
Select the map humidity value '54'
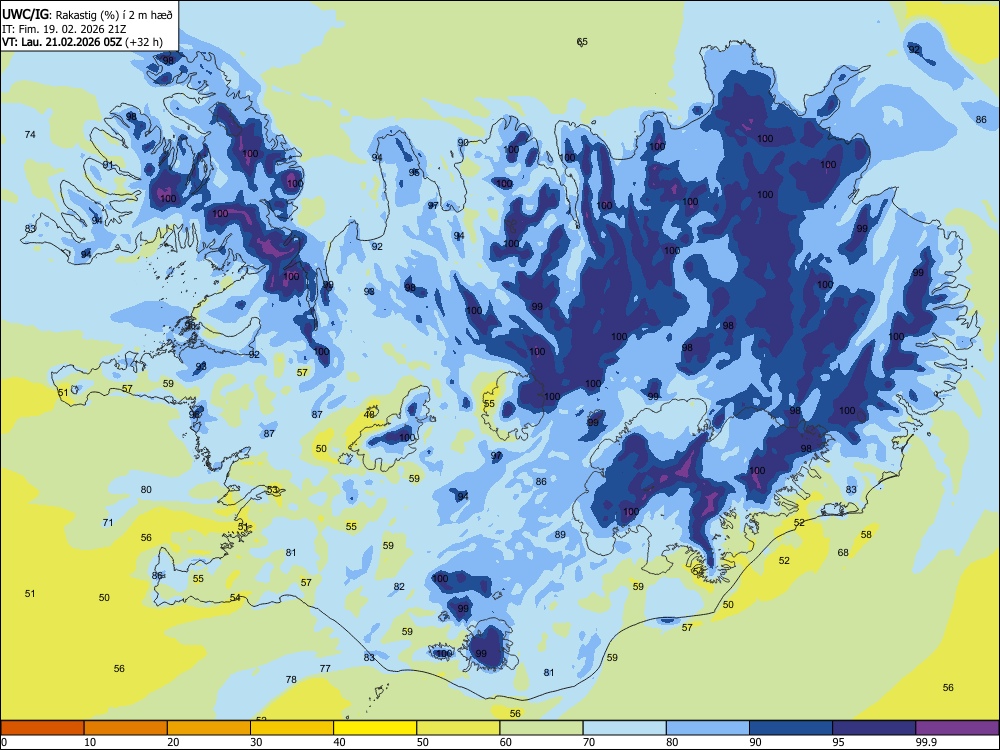(x=235, y=598)
